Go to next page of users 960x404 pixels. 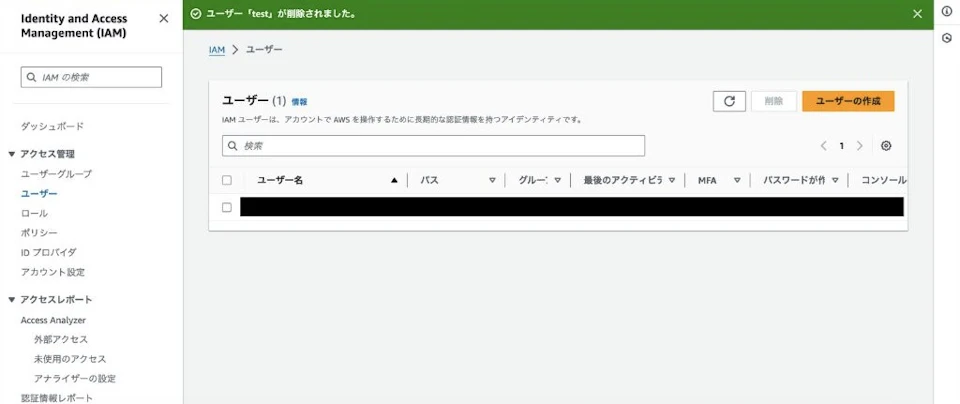[860, 146]
